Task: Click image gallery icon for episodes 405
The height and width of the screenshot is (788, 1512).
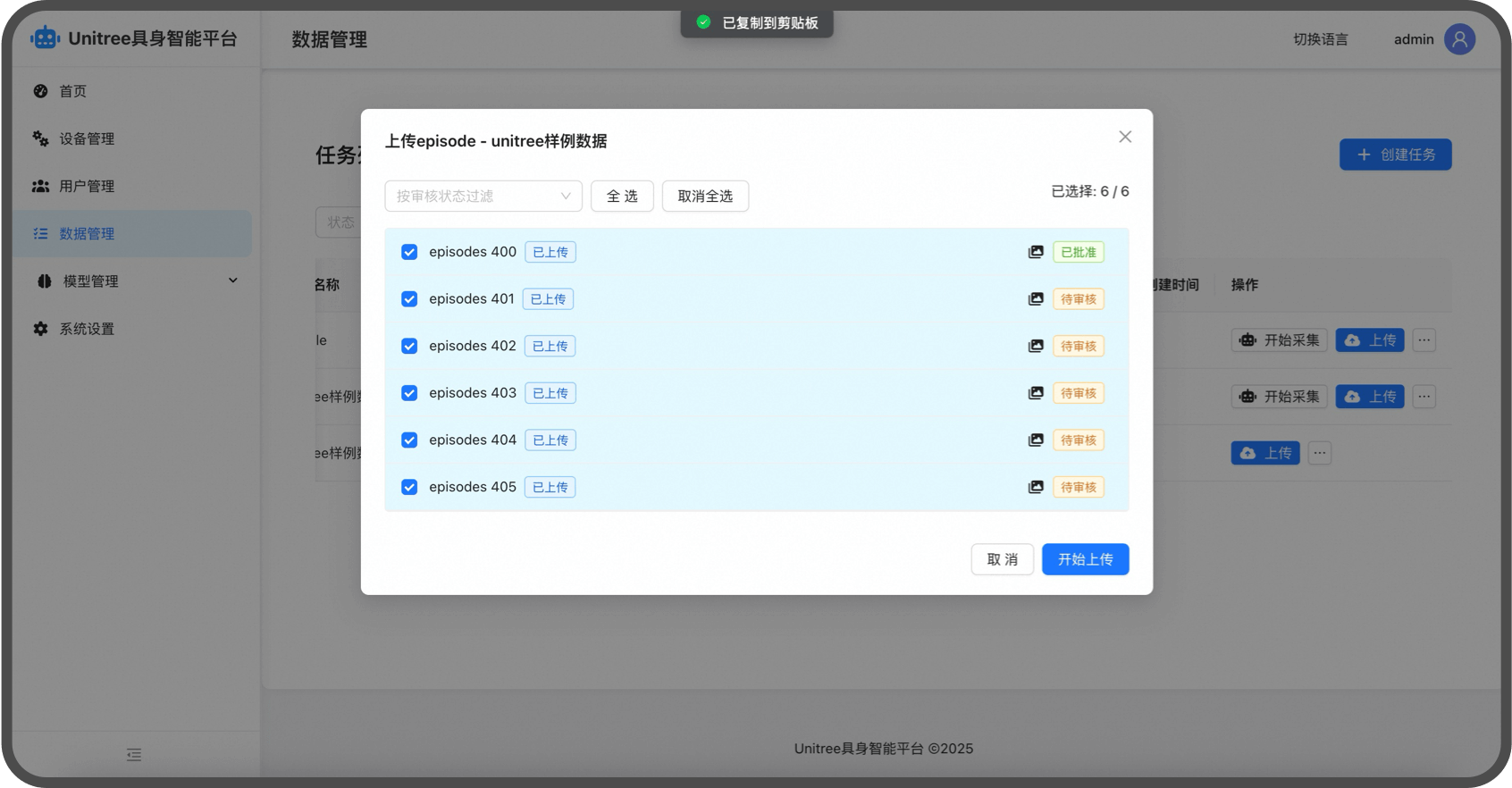Action: click(1036, 487)
